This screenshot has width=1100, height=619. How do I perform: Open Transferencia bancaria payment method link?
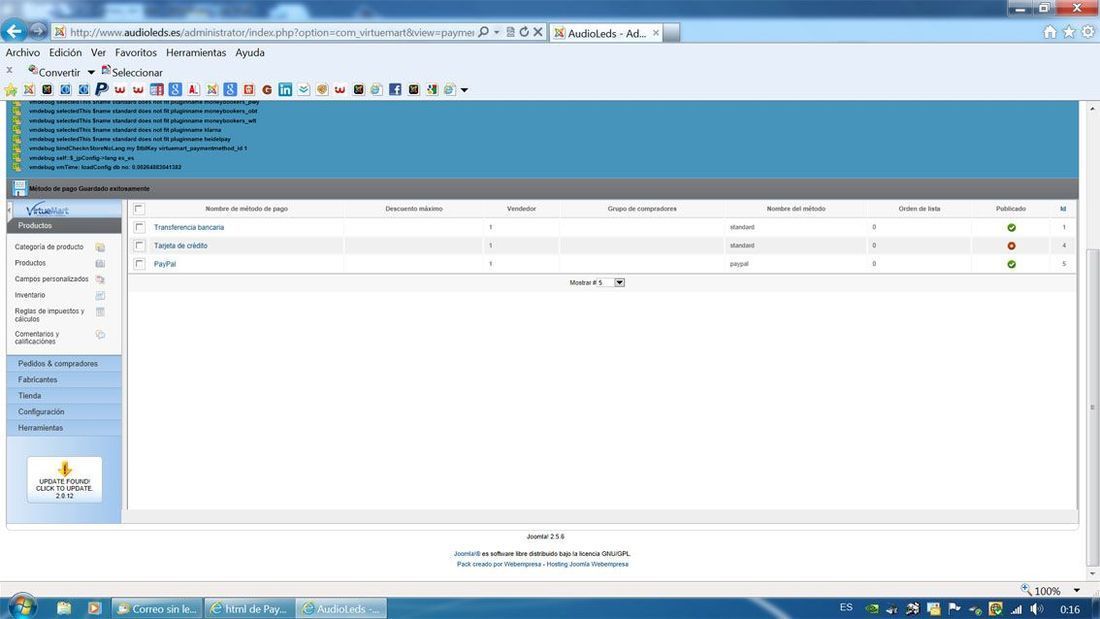pyautogui.click(x=189, y=227)
